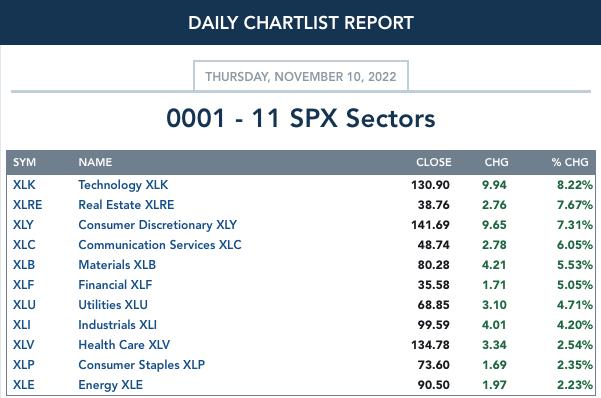Click the XLRE symbol link
This screenshot has width=601, height=398.
[27, 205]
